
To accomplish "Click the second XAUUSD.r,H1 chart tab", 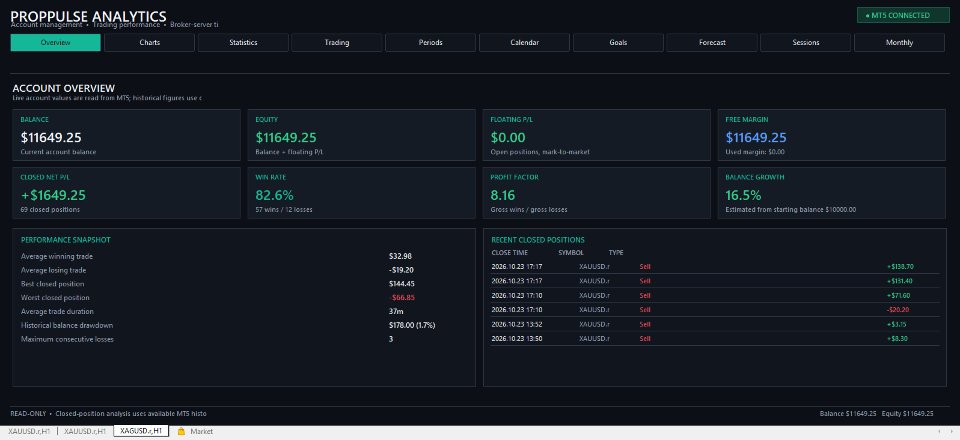I will [85, 431].
